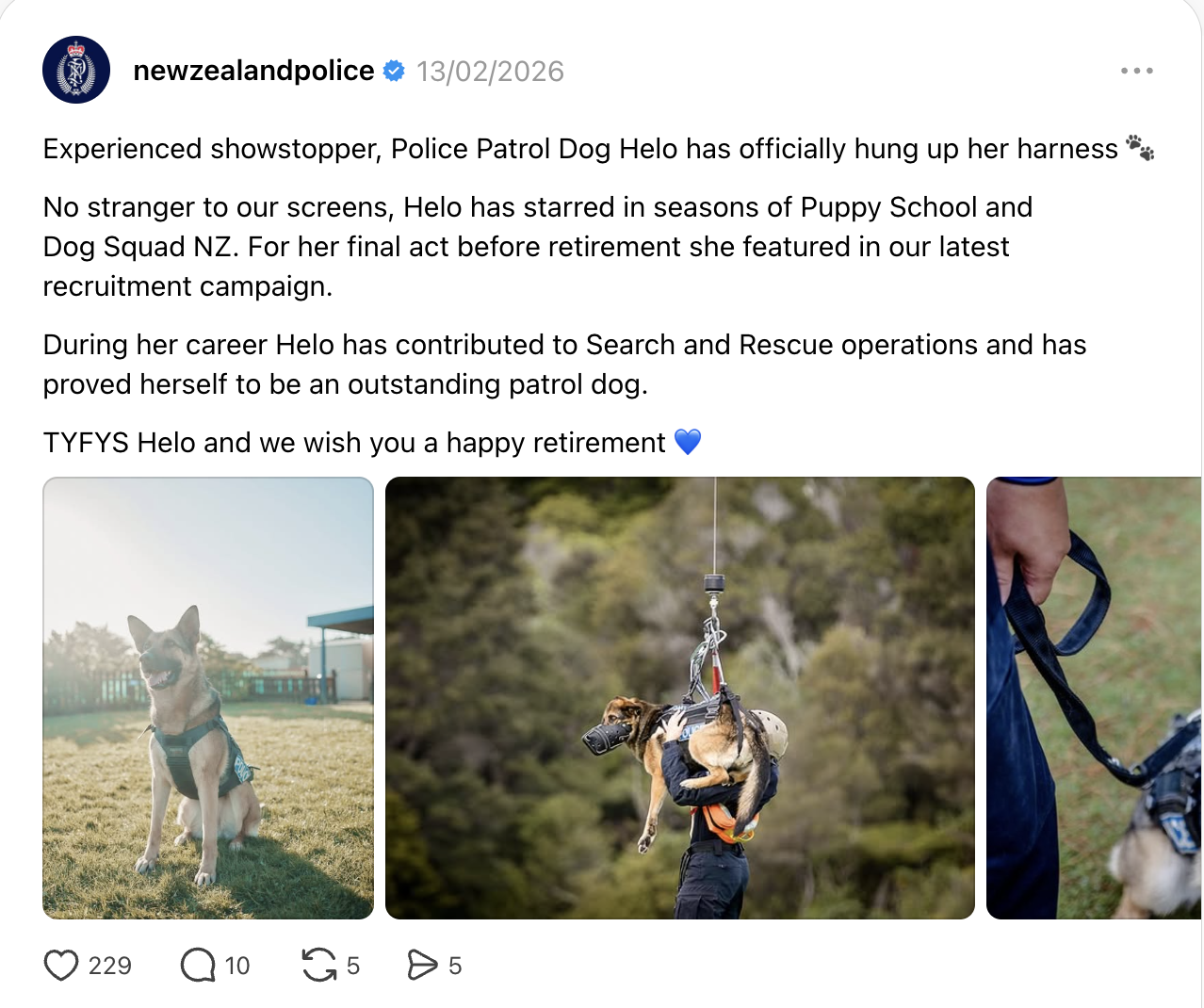The height and width of the screenshot is (1008, 1204).
Task: Click the post text about Puppy School
Action: coord(538,247)
